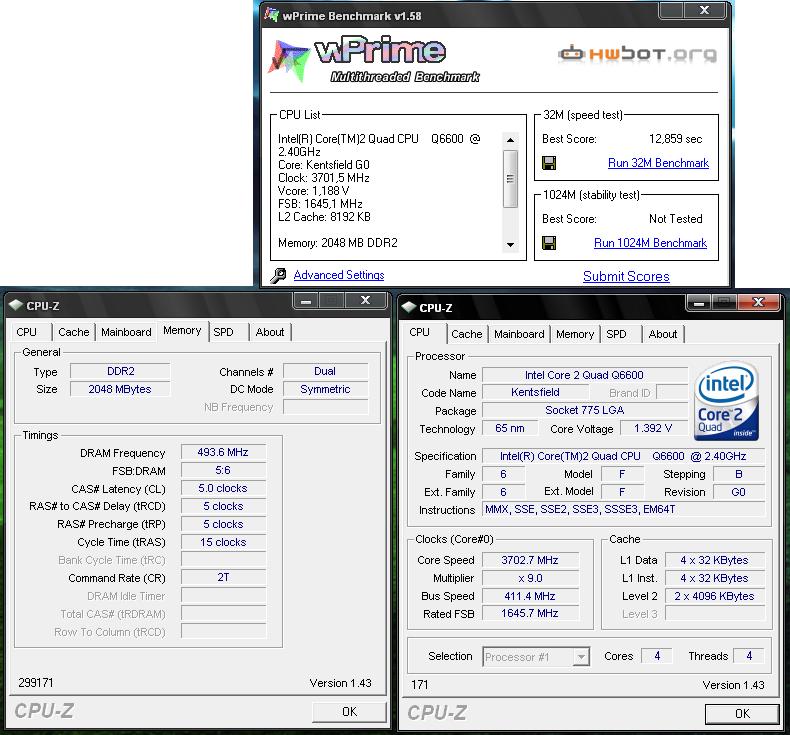Click Code Name Kentsfield field

[x=535, y=392]
